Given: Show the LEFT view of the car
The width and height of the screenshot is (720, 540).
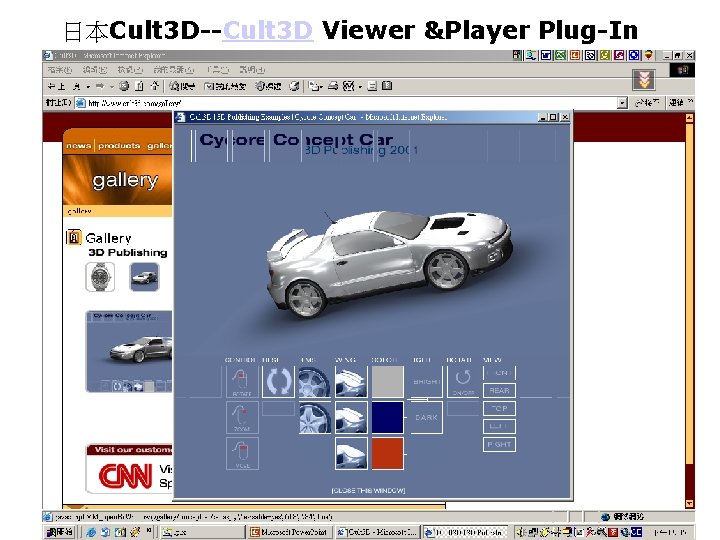Looking at the screenshot, I should pyautogui.click(x=500, y=426).
